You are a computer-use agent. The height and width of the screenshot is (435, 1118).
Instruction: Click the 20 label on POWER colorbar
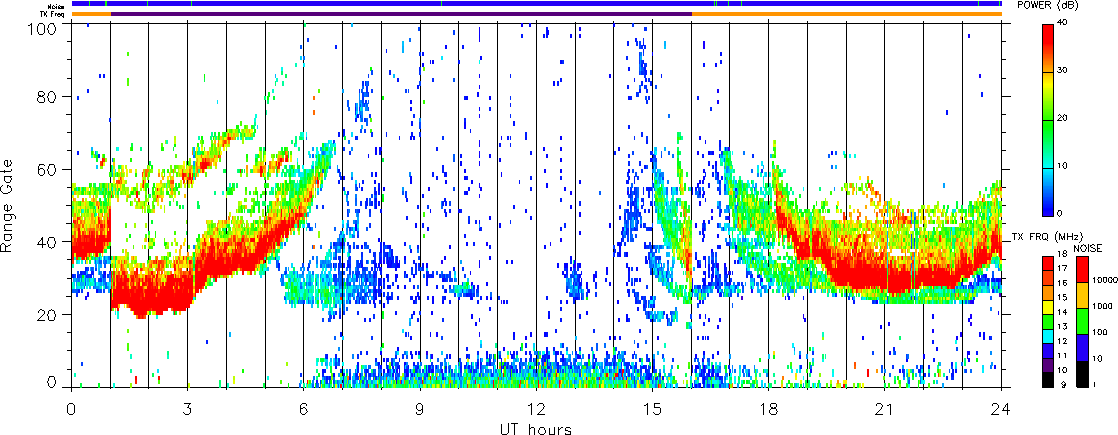click(x=1063, y=119)
